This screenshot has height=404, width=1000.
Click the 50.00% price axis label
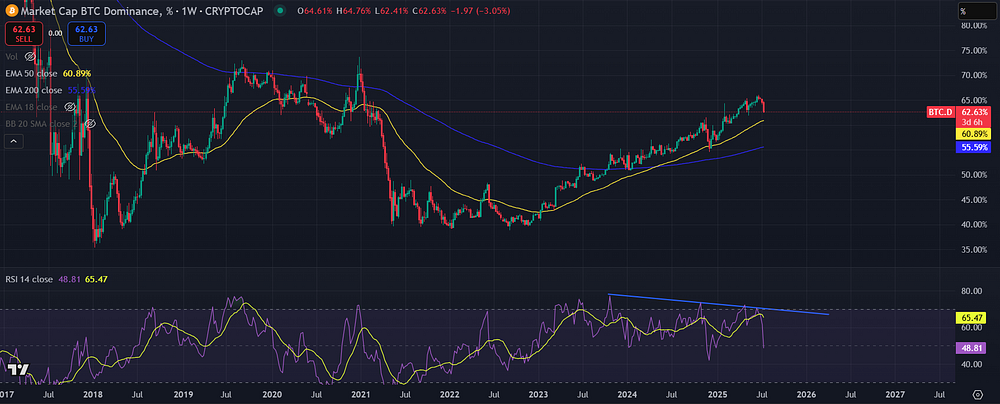974,175
